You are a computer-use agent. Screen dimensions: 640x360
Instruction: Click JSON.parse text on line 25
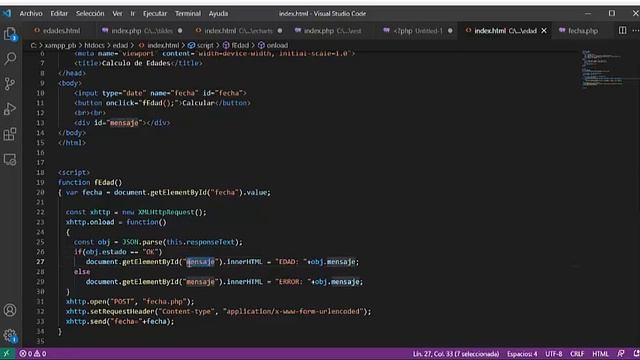[142, 242]
